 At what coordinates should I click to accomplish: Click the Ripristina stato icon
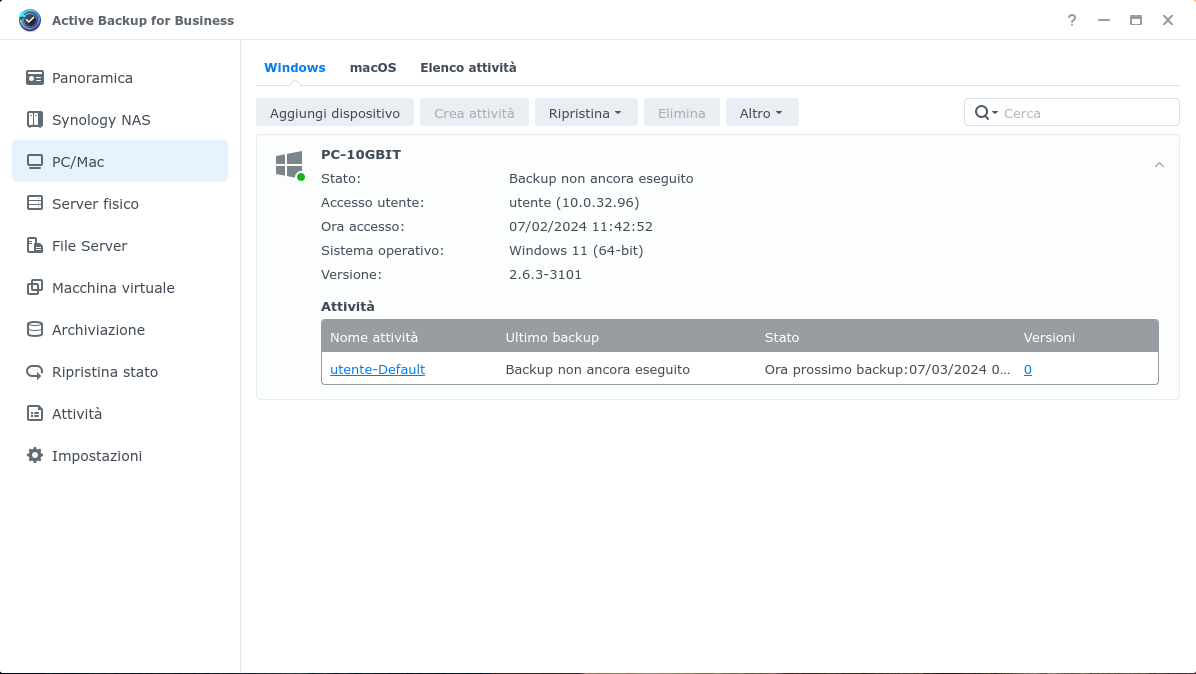point(35,372)
